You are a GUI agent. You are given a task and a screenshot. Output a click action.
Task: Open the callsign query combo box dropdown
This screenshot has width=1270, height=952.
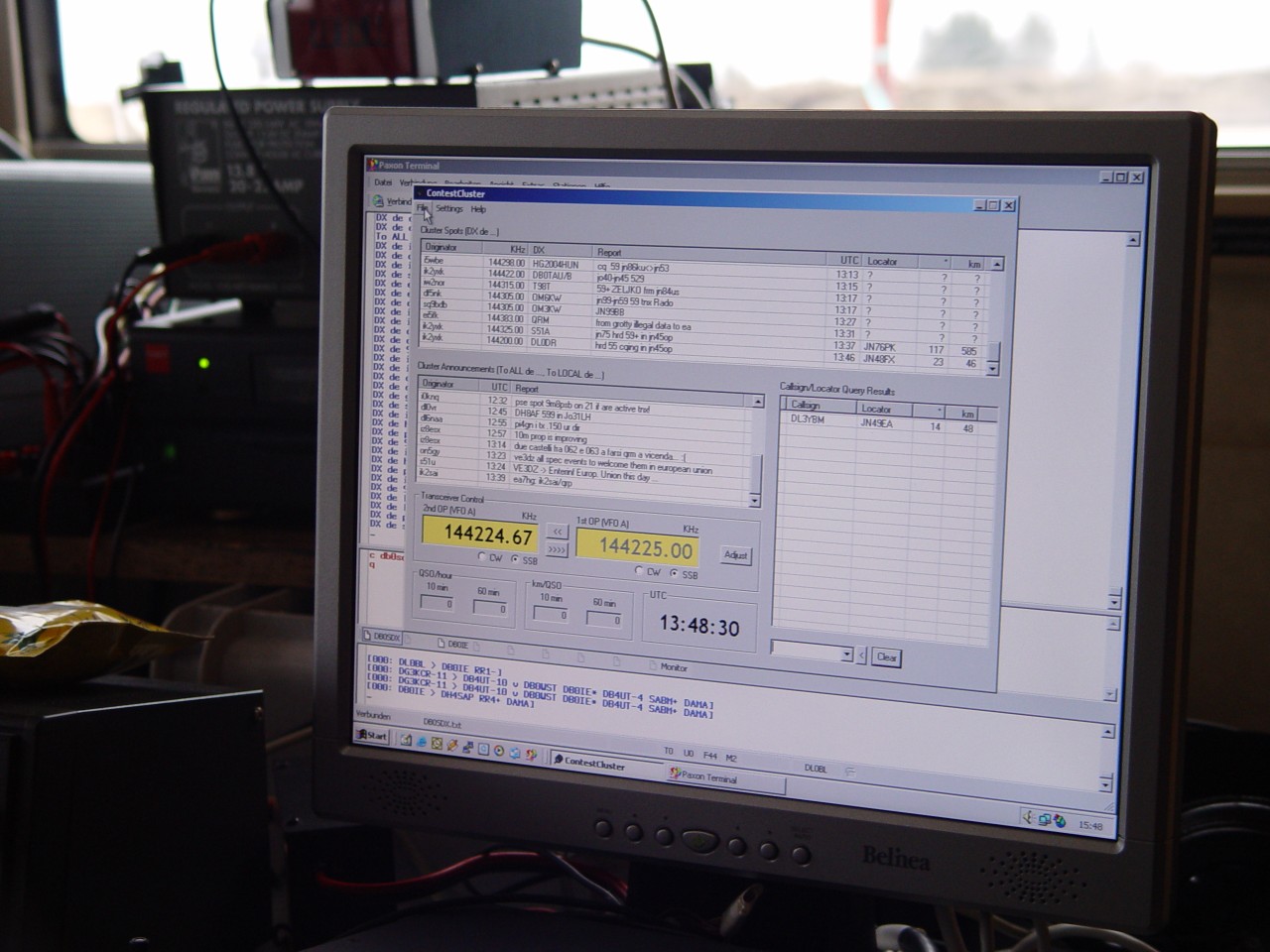[846, 655]
